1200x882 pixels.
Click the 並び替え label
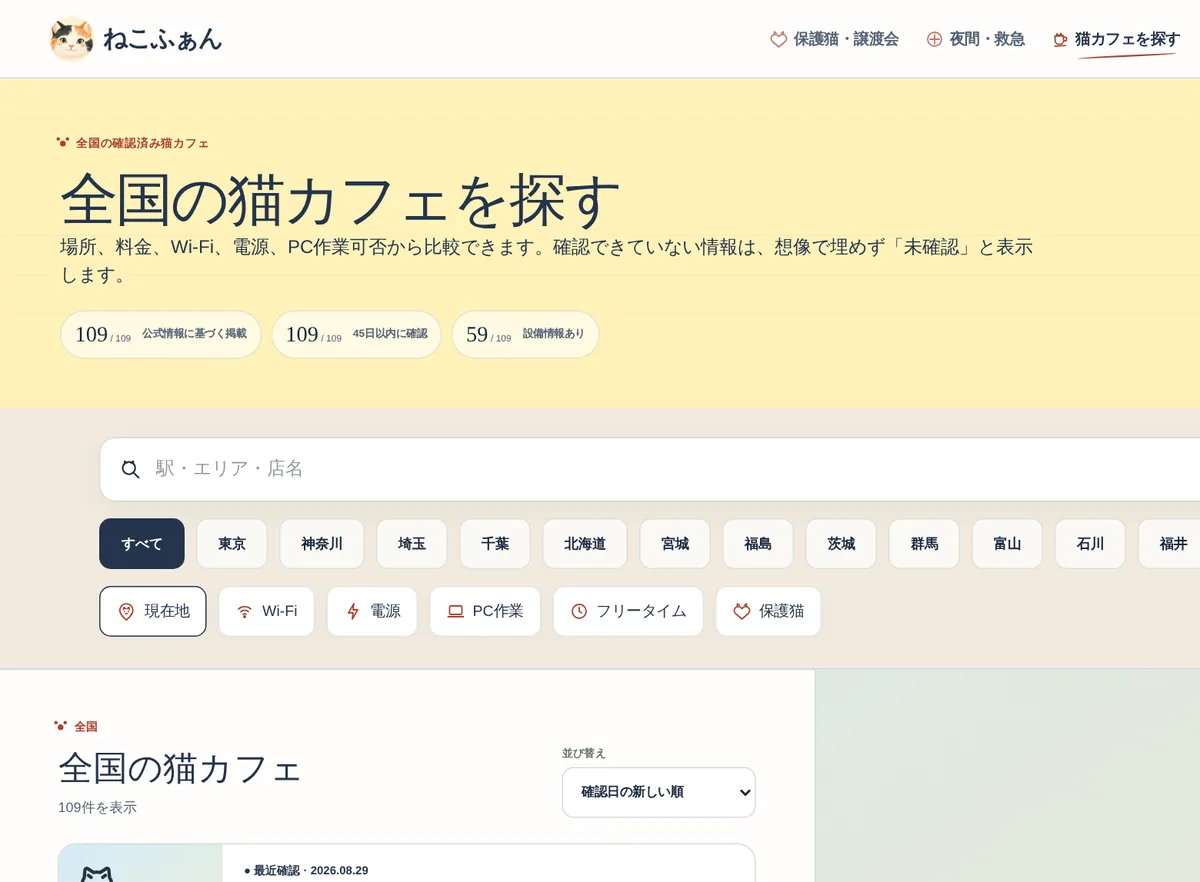[584, 753]
